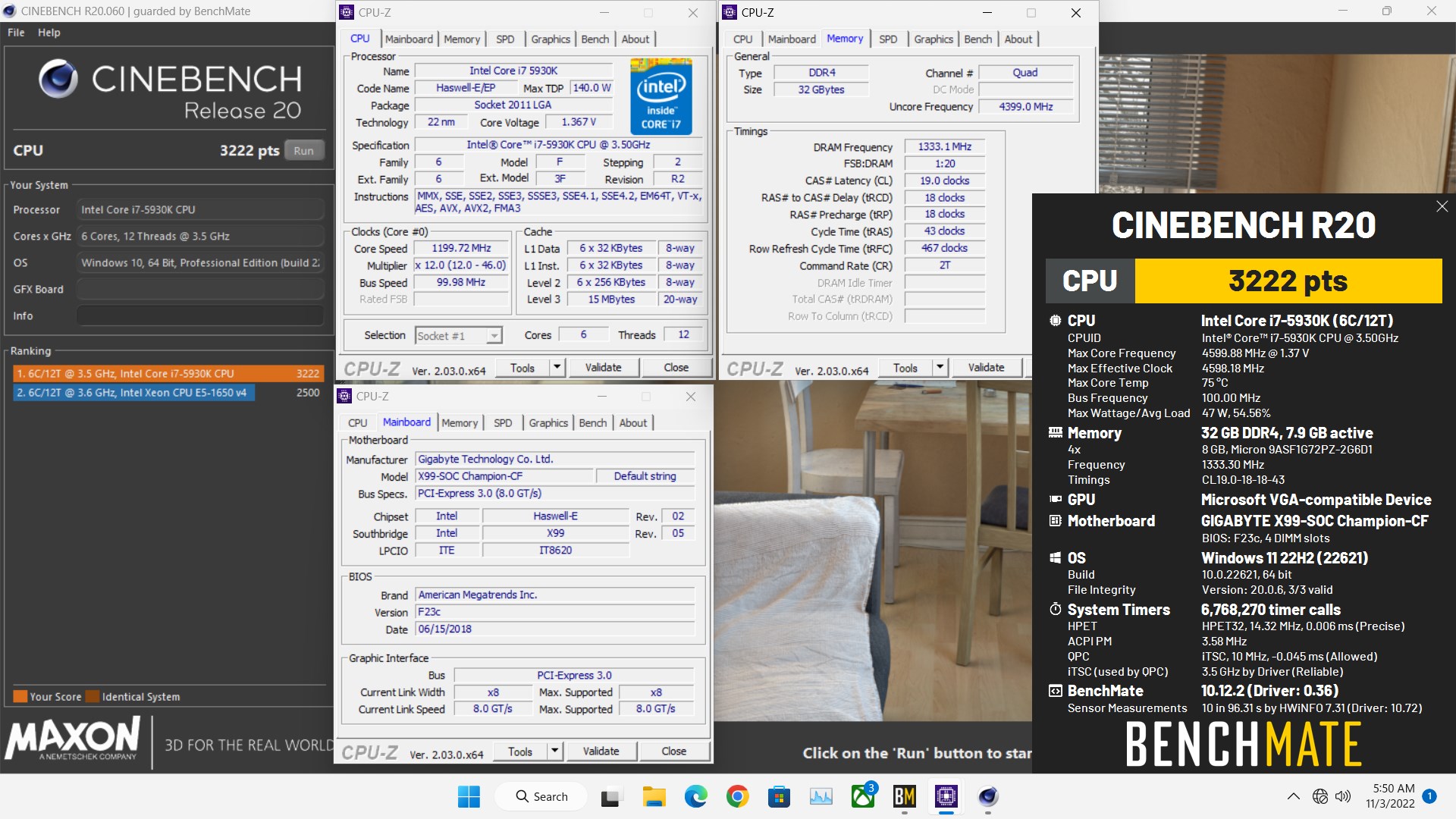Switch to Cinebench taskbar icon
The height and width of the screenshot is (819, 1456).
987,796
